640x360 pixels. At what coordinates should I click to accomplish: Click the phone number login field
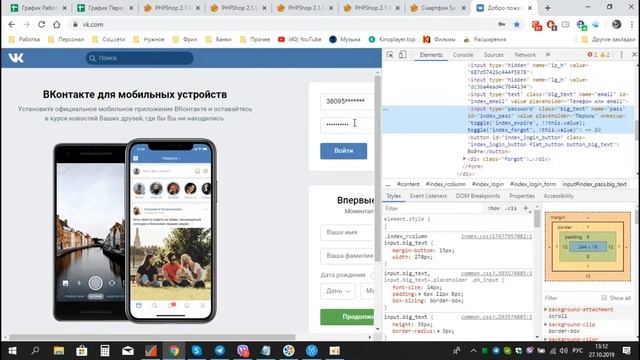tap(347, 101)
